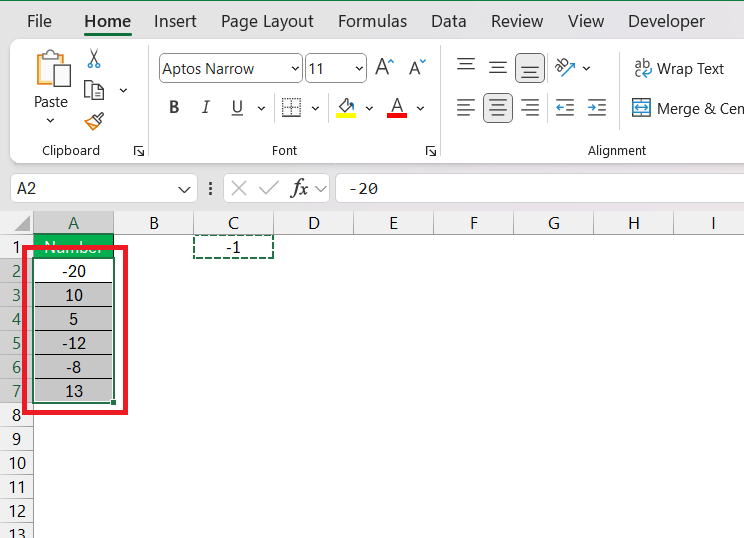Image resolution: width=744 pixels, height=538 pixels.
Task: Expand fill color palette arrow
Action: (369, 108)
